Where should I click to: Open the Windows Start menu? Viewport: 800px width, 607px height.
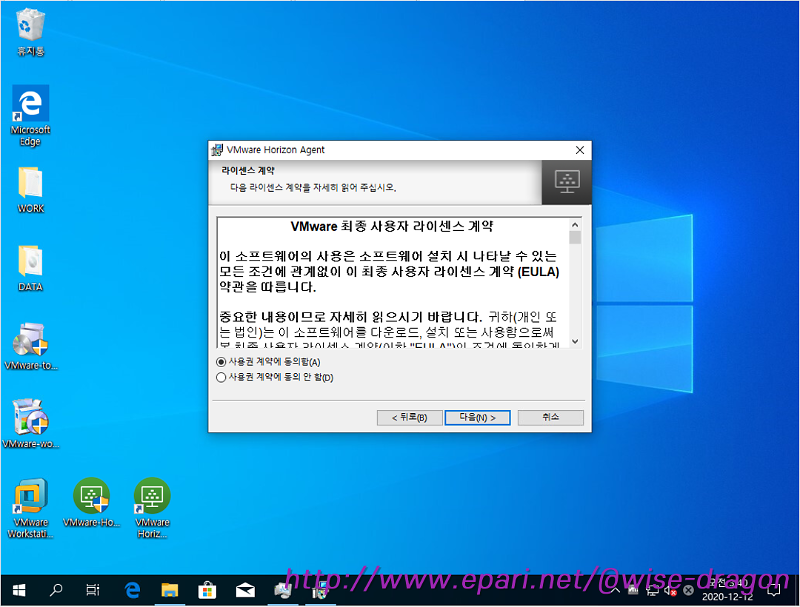coord(19,591)
